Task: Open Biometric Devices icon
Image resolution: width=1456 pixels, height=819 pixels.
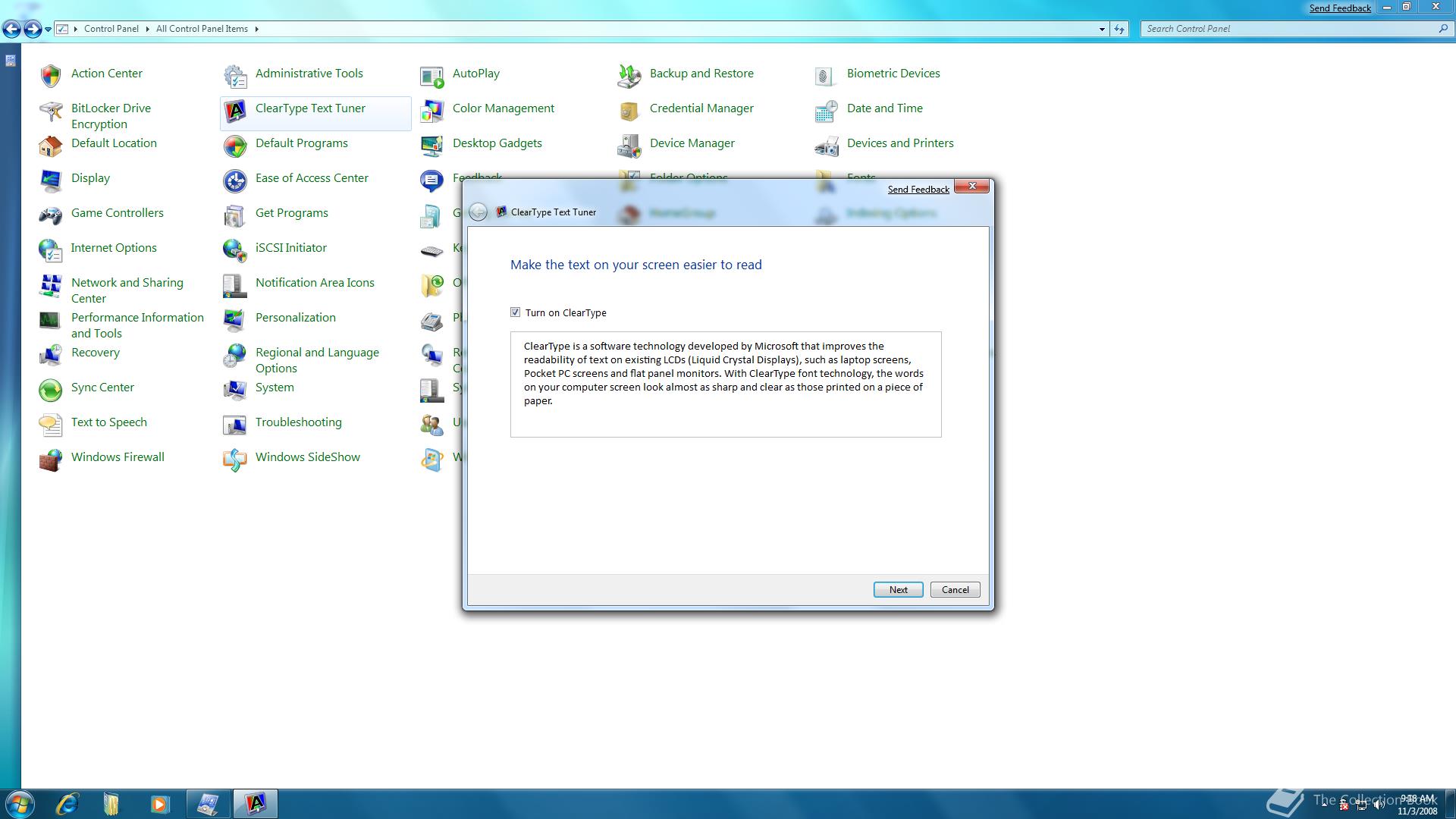Action: tap(826, 75)
